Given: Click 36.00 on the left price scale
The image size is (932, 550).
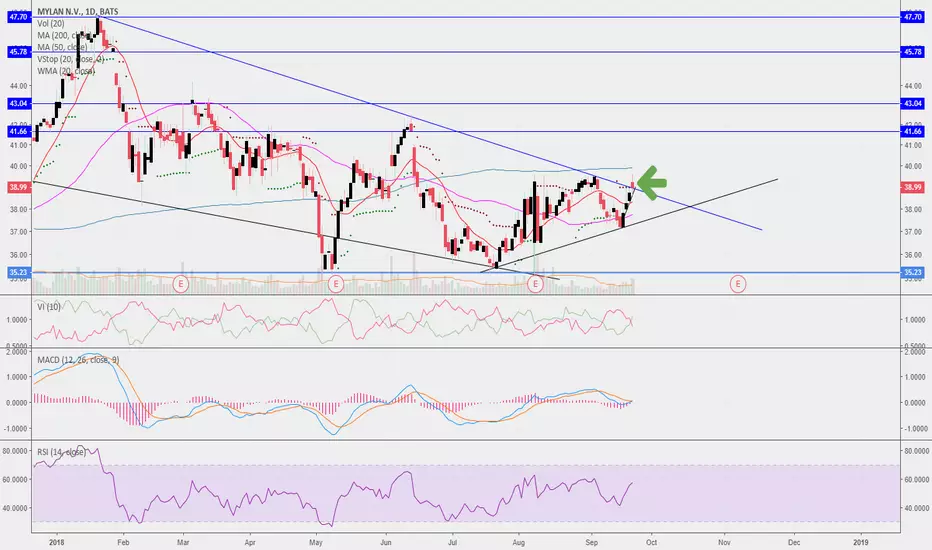Looking at the screenshot, I should point(18,254).
